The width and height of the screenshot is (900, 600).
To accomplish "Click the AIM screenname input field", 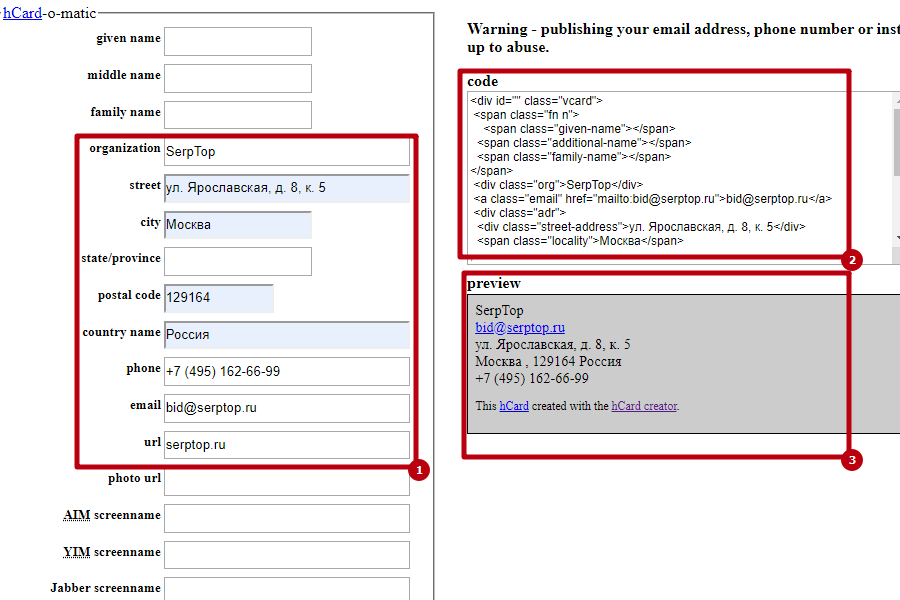I will click(286, 518).
